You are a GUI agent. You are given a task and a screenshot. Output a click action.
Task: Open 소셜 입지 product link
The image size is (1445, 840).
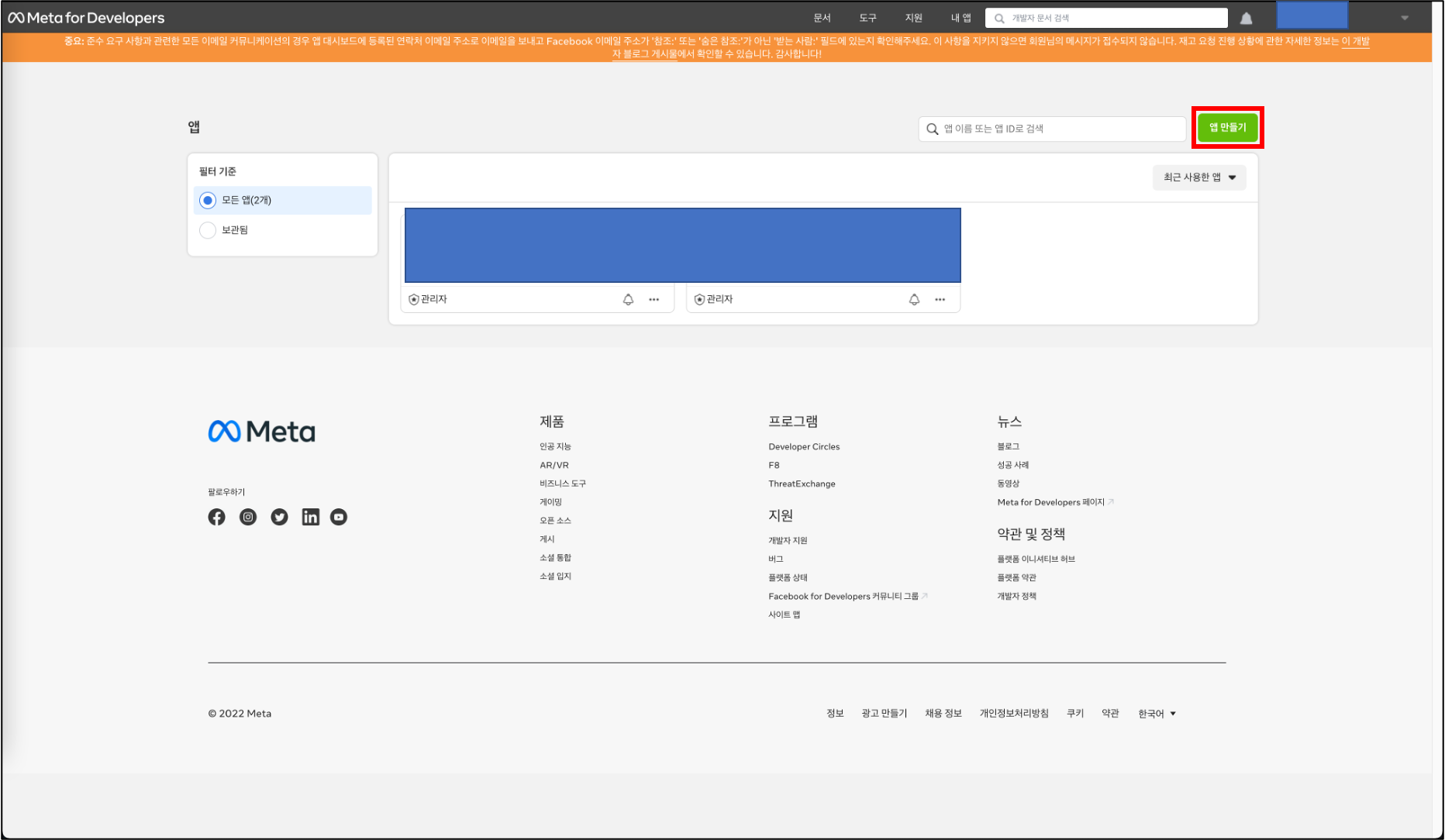pos(555,577)
